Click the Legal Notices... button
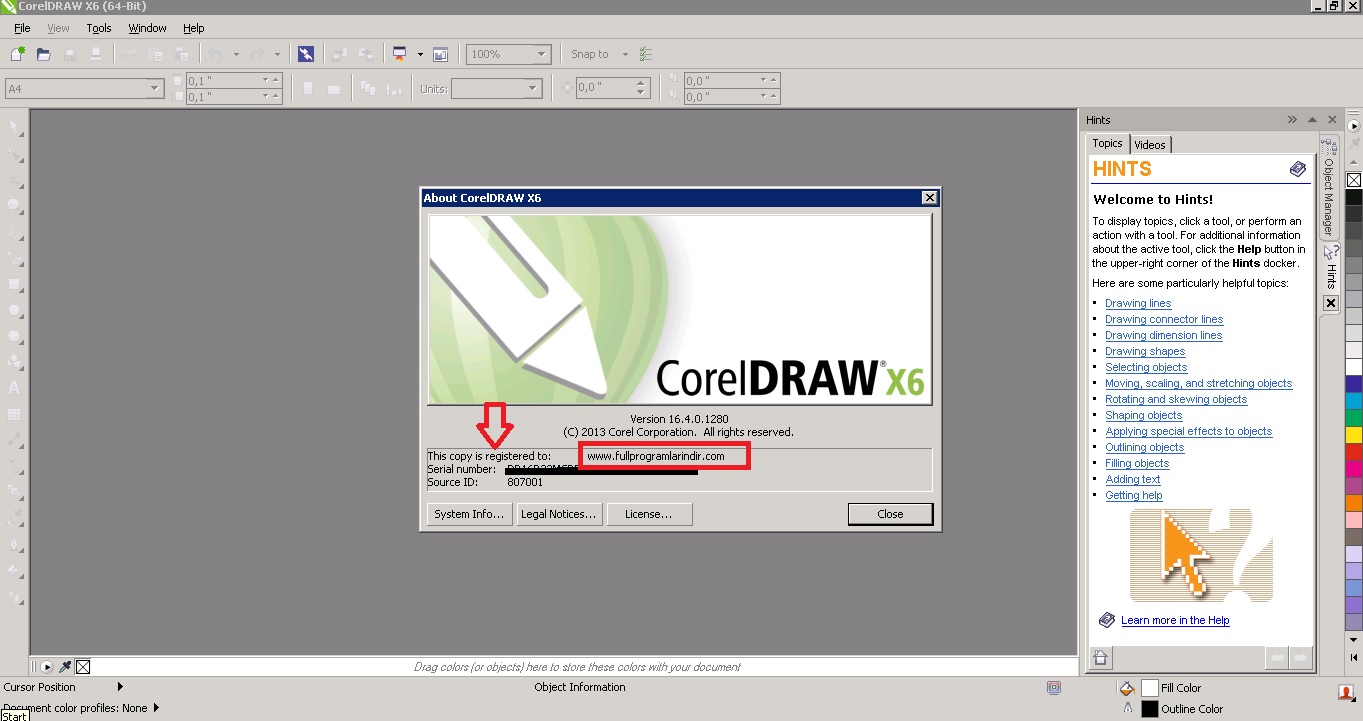 click(559, 514)
